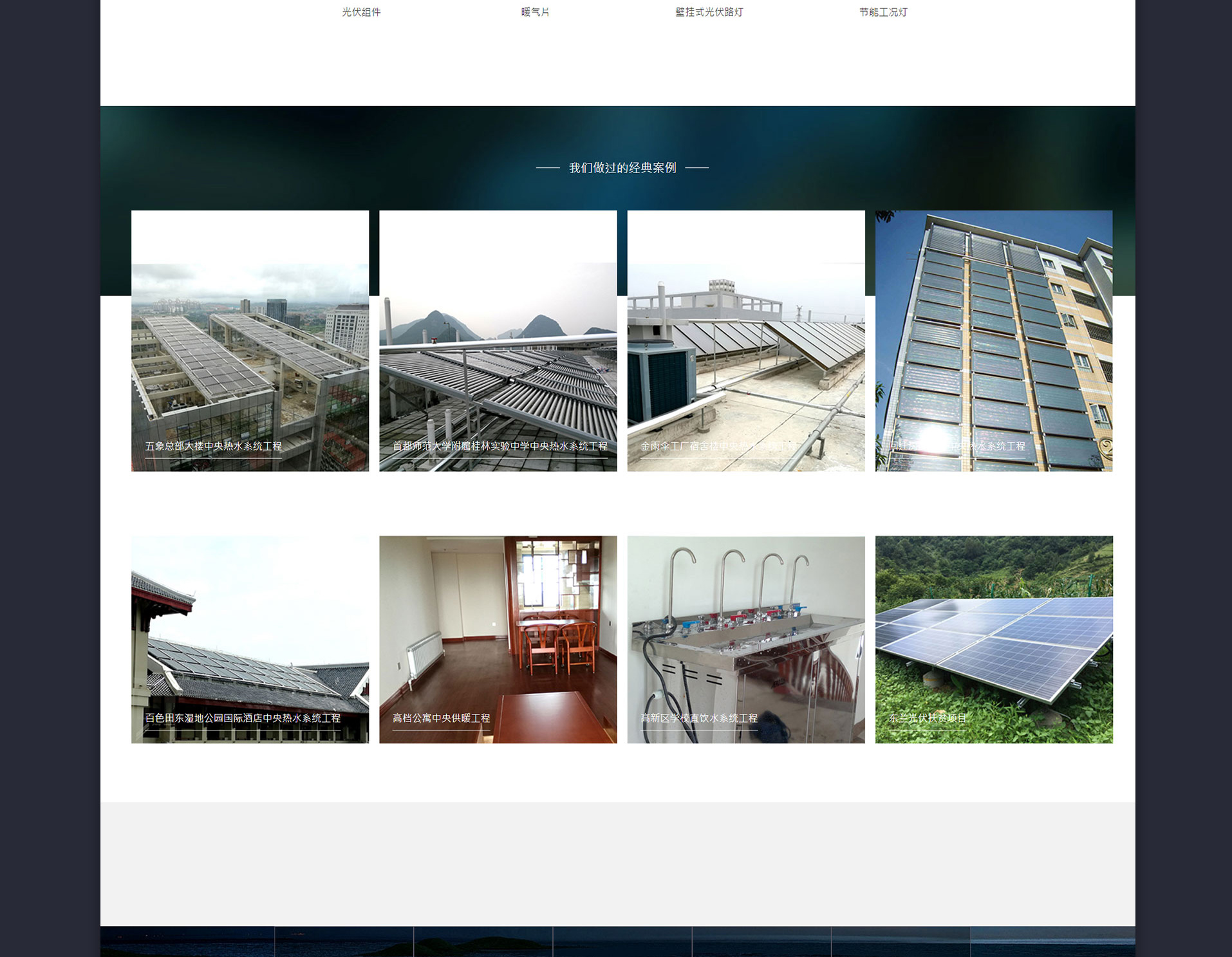
Task: Click the 暖气片 product label
Action: [x=535, y=12]
